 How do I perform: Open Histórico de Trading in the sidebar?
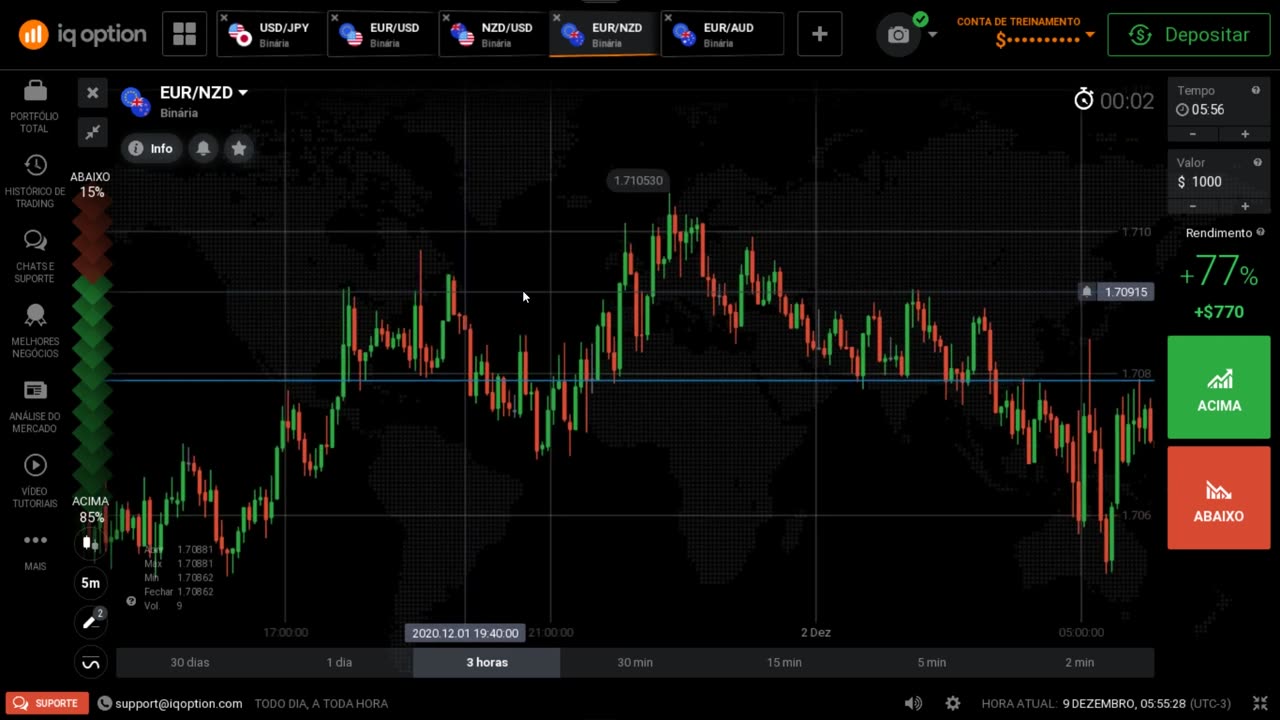[x=35, y=181]
